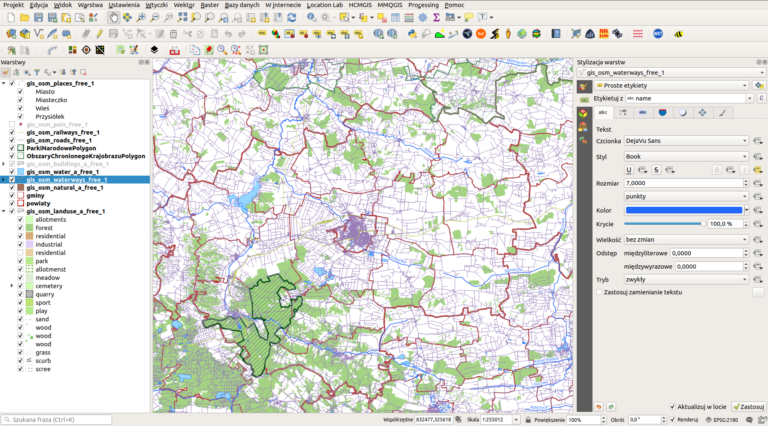Switch to the Formatting label tab

click(623, 113)
